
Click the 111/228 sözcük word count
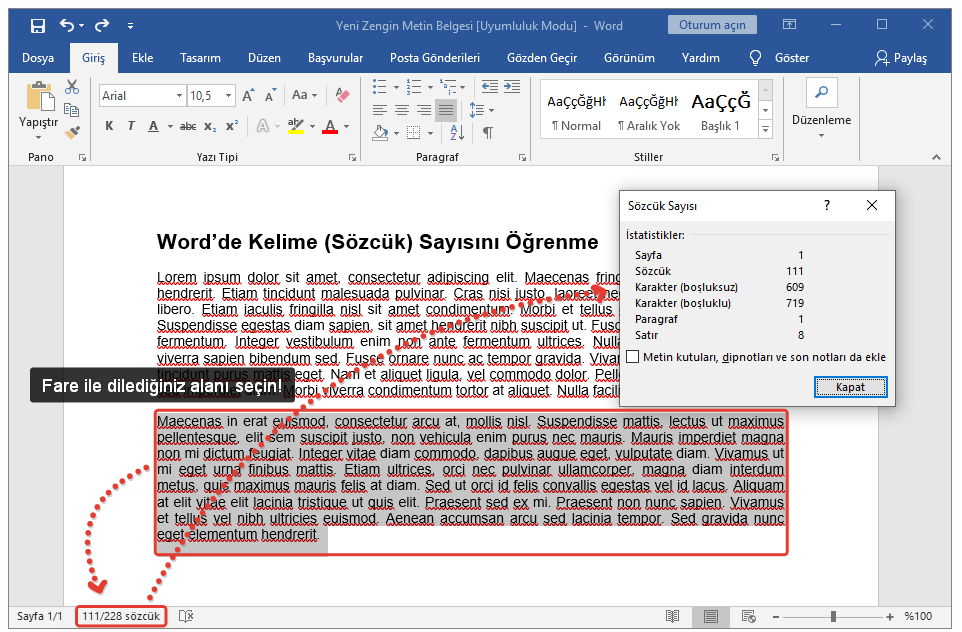coord(121,617)
